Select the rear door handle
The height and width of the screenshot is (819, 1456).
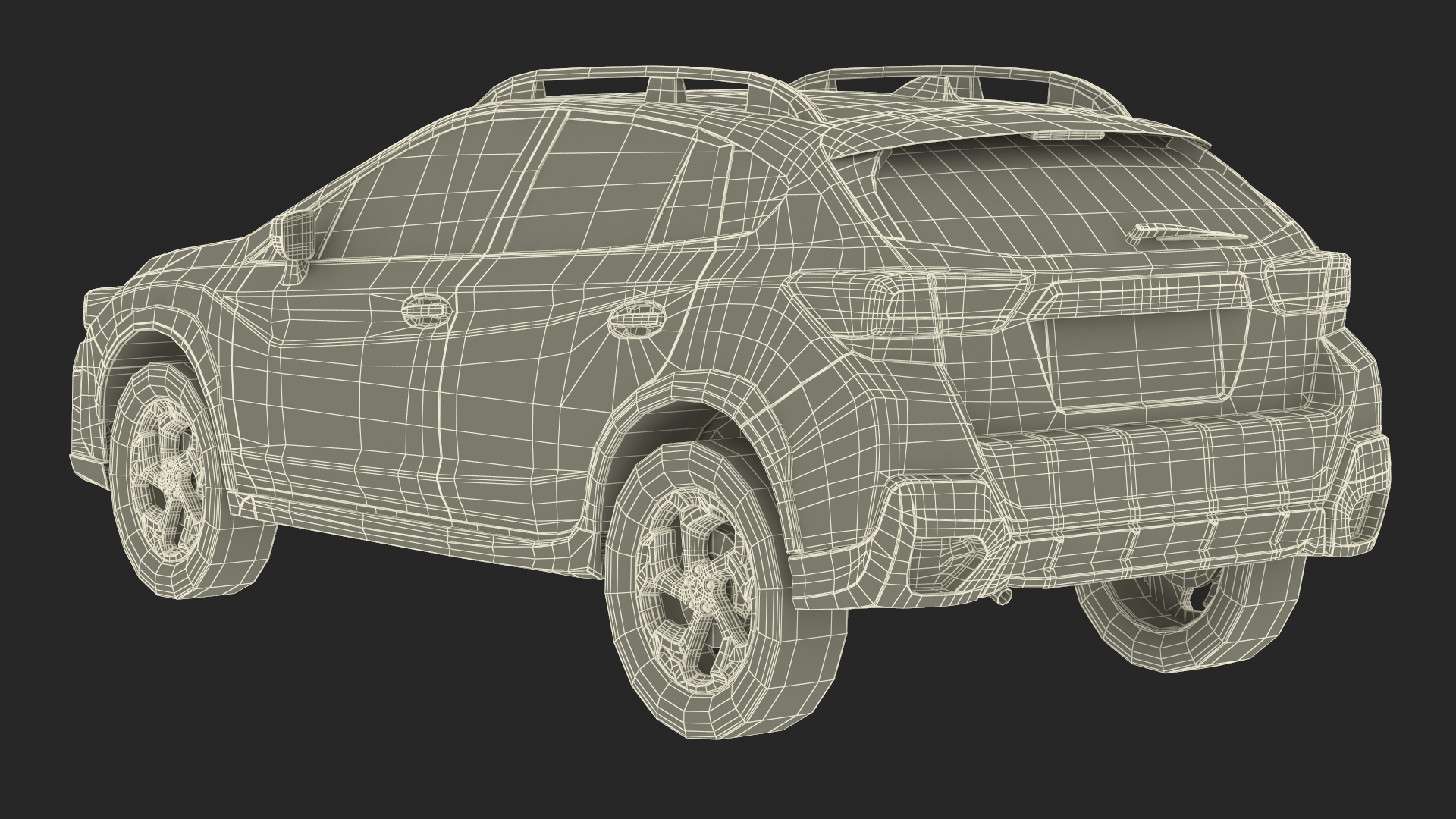click(637, 319)
